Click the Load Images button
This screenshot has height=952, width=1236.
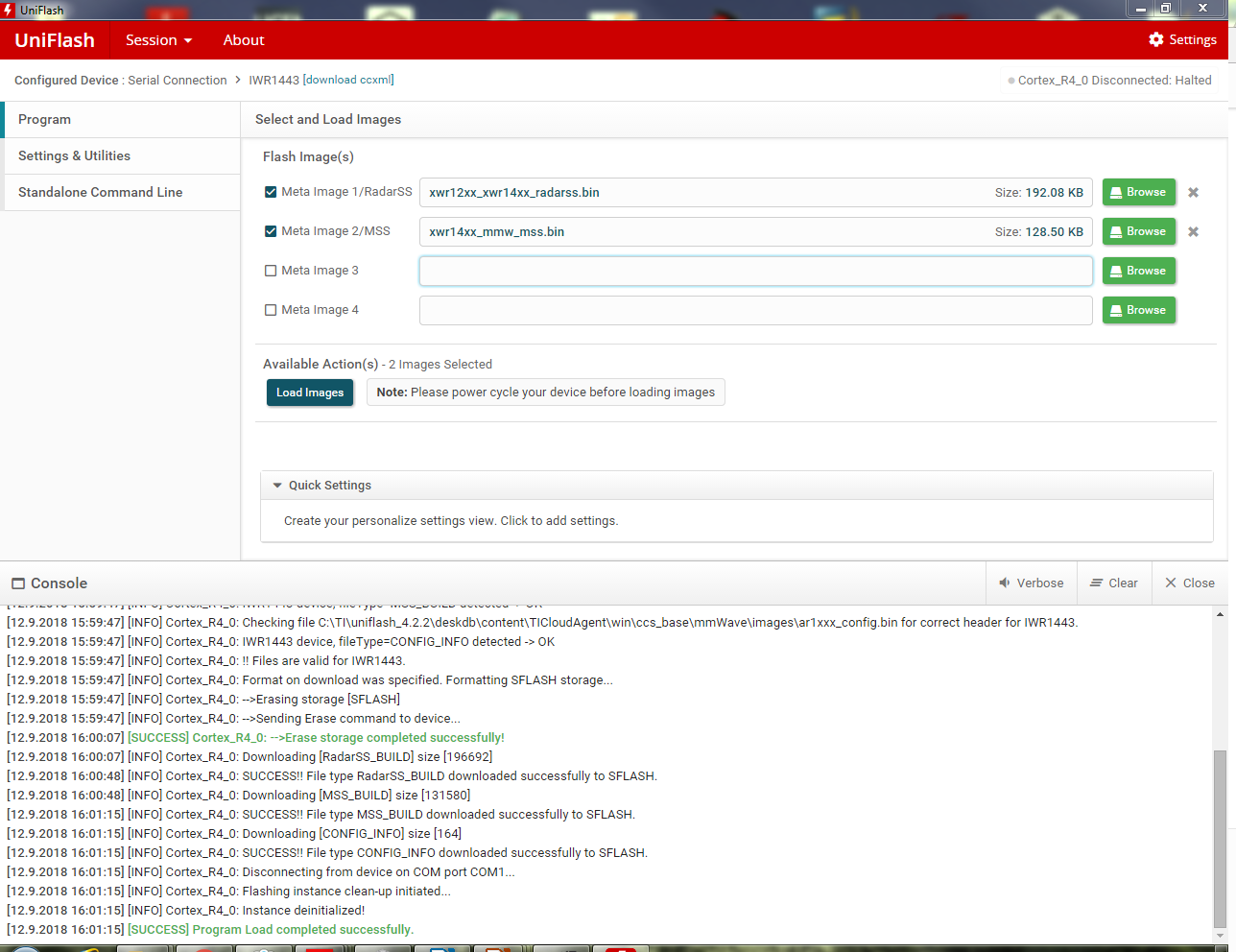coord(310,393)
